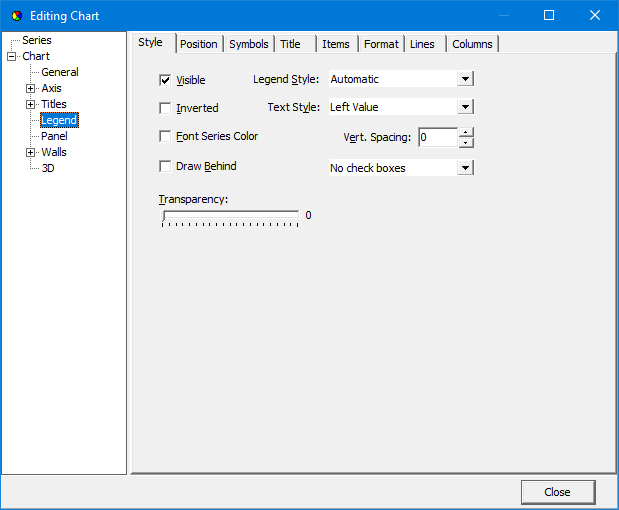The width and height of the screenshot is (619, 510).
Task: Open the 'No check boxes' dropdown
Action: (465, 168)
